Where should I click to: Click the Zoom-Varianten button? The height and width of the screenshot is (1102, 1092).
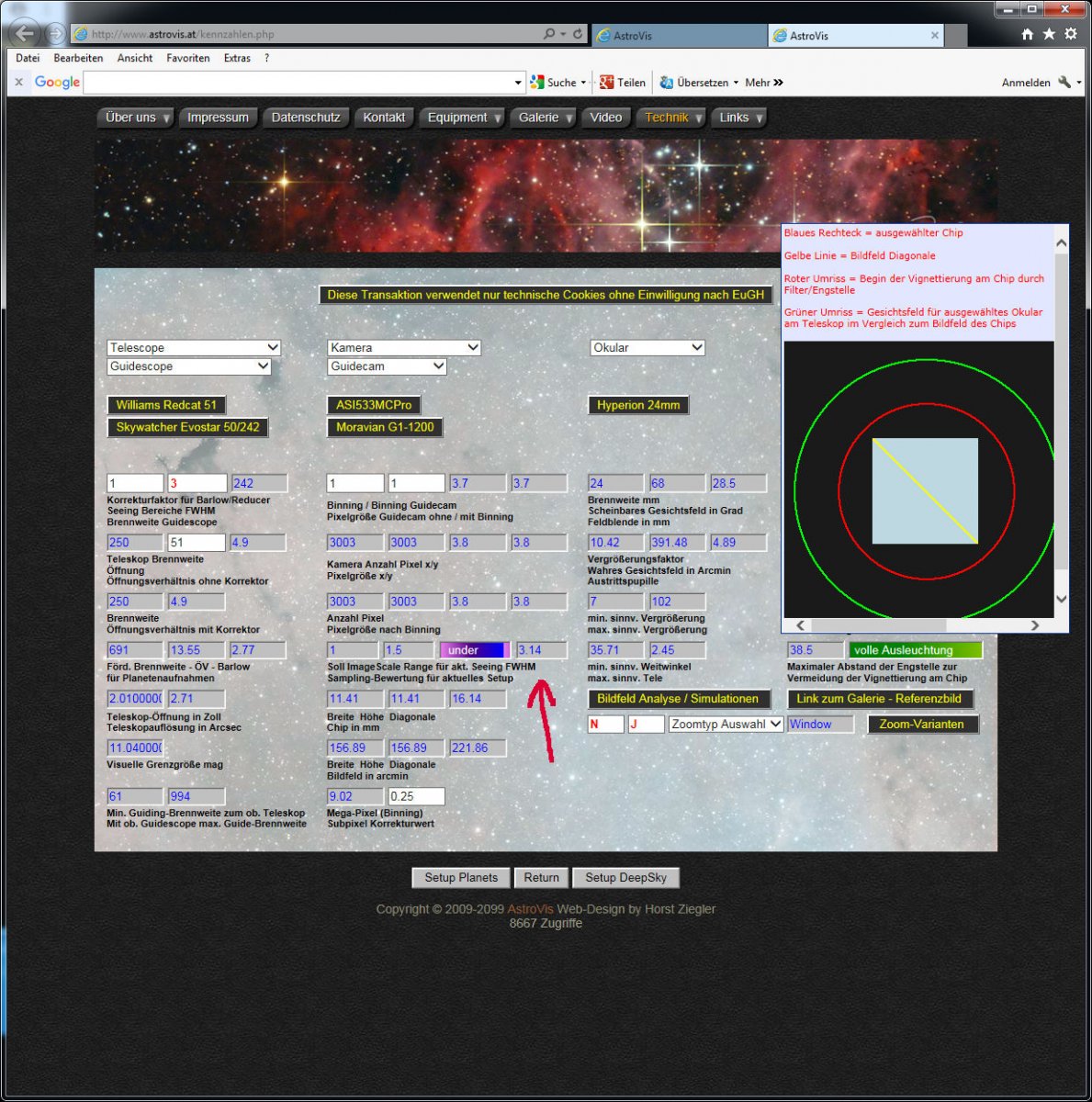tap(922, 724)
